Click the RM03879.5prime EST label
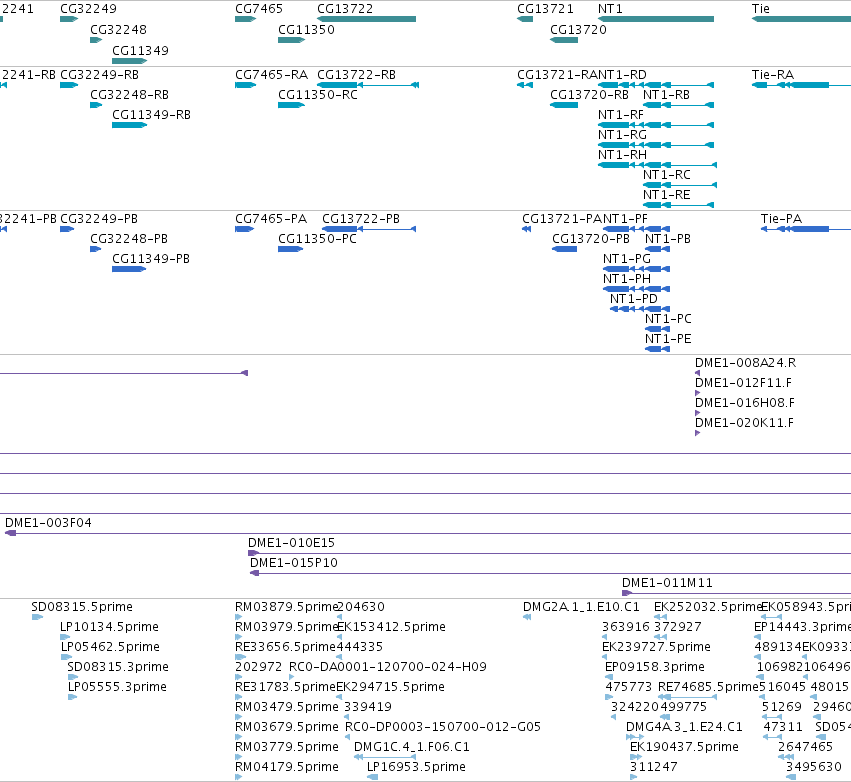 coord(287,607)
